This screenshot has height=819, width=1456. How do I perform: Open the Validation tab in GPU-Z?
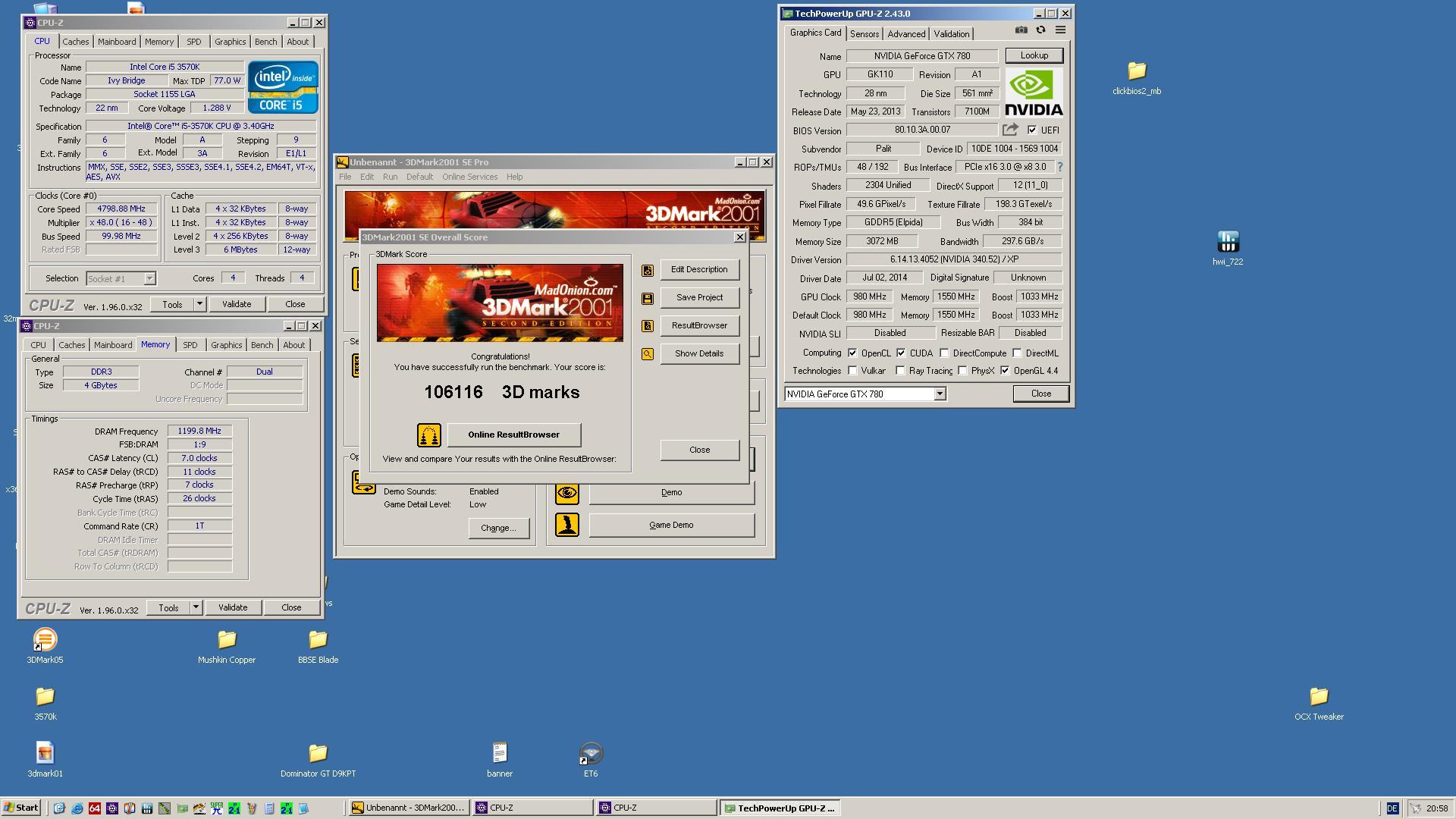pos(951,34)
